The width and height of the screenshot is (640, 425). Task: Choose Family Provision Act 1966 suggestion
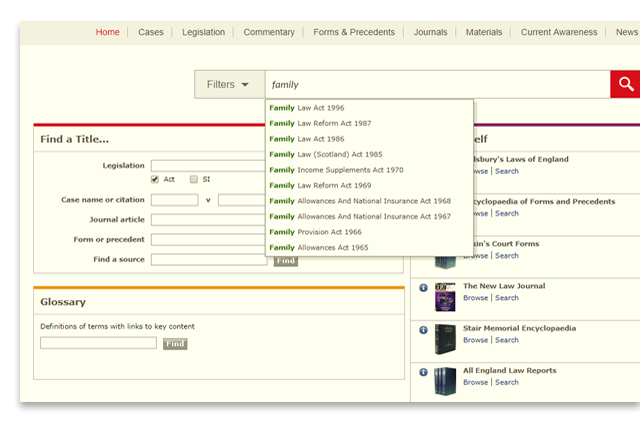coord(315,232)
